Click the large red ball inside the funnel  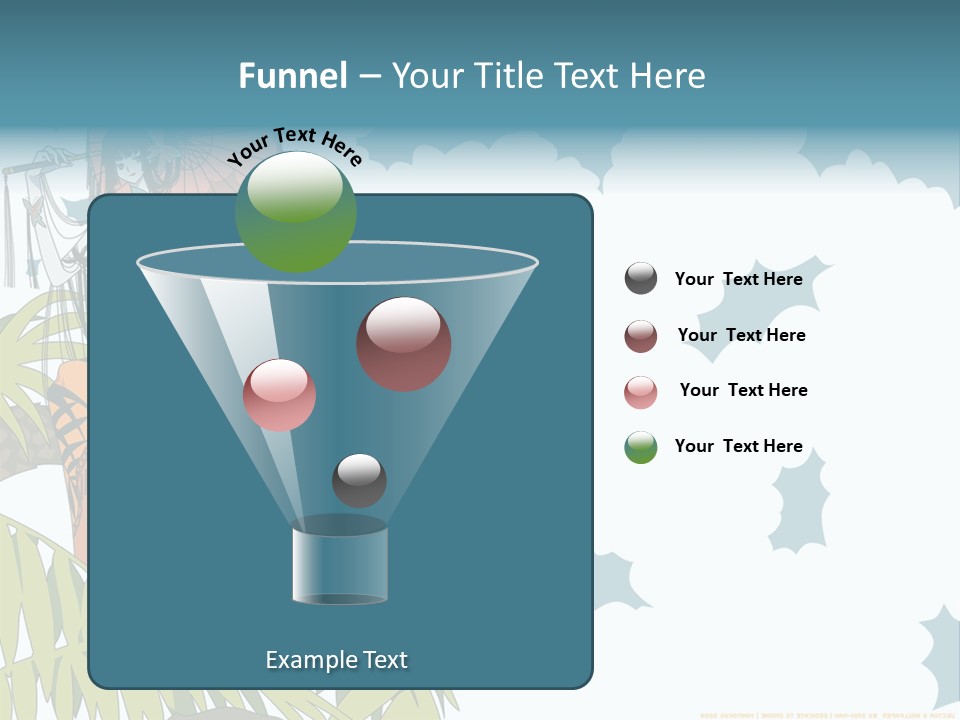404,343
